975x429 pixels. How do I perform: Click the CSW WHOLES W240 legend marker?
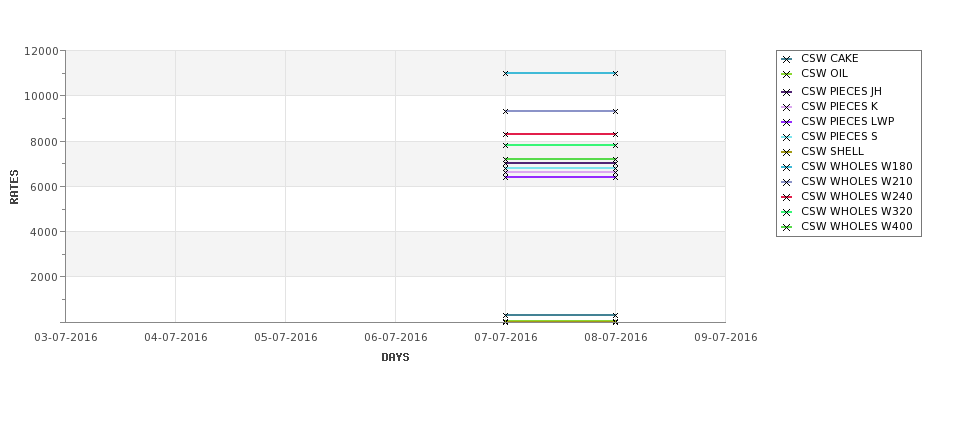(787, 197)
